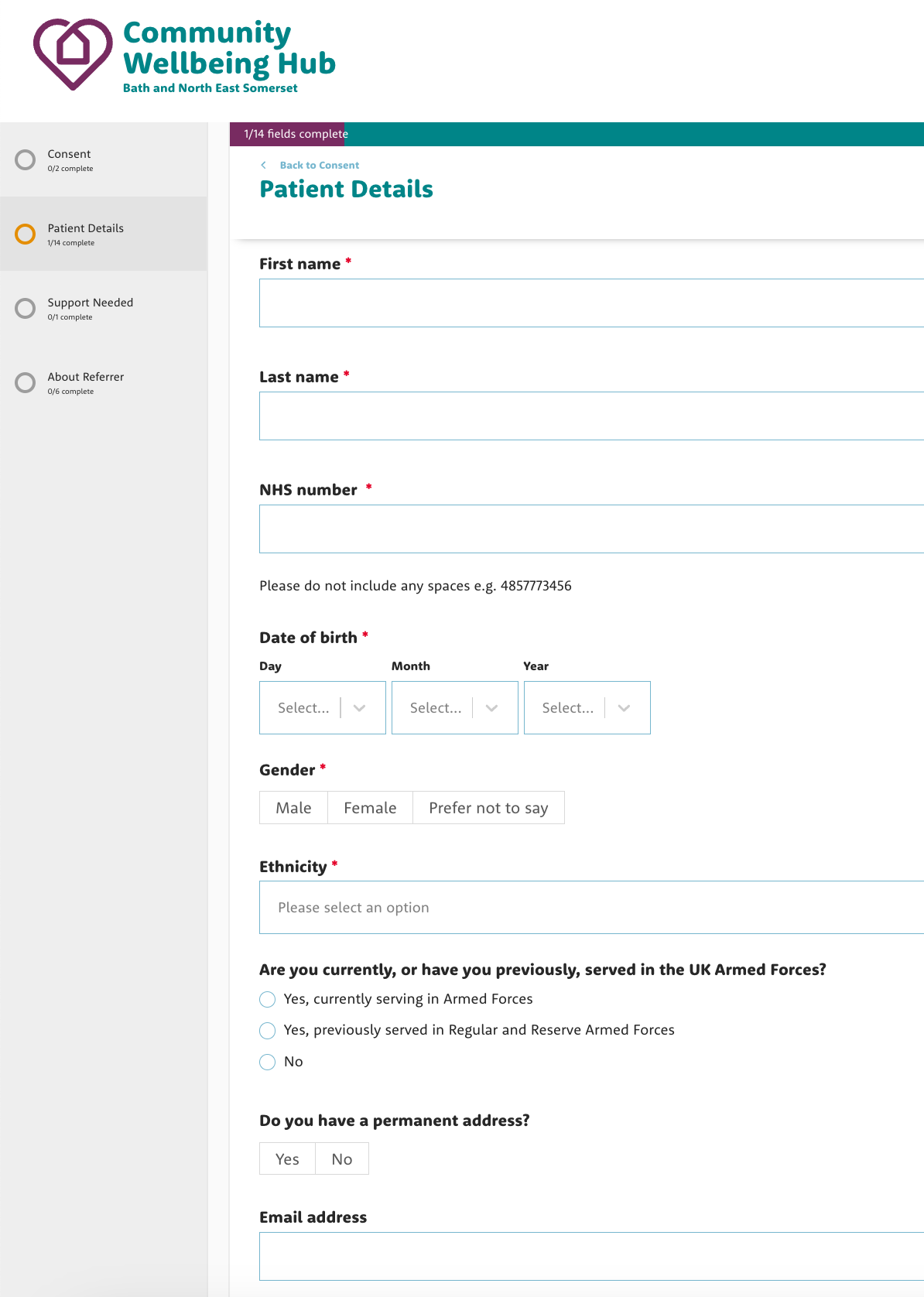Click the orange Patient Details step circle
This screenshot has height=1297, width=924.
pyautogui.click(x=26, y=234)
